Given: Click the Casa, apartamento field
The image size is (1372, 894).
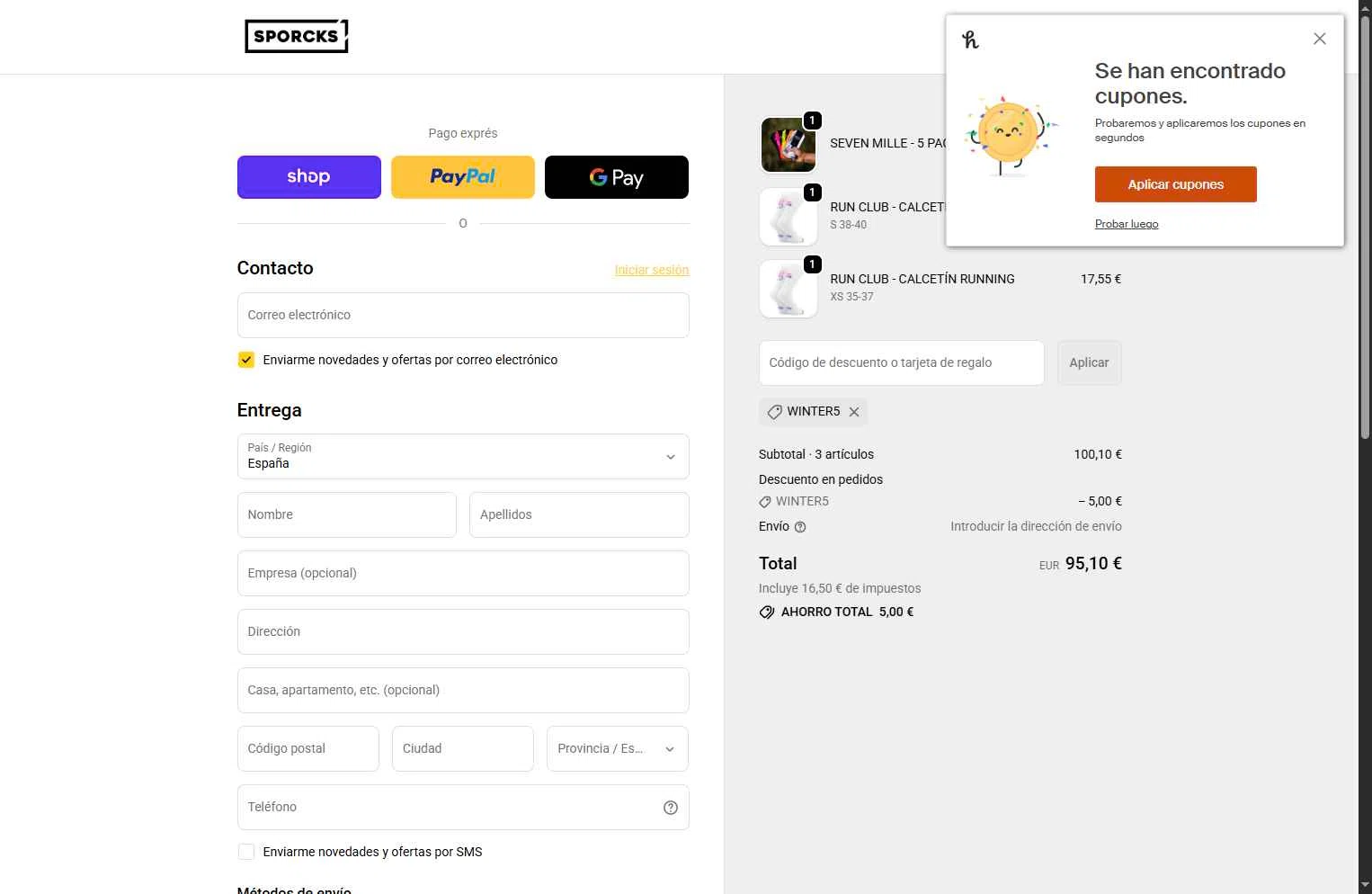Looking at the screenshot, I should 463,690.
